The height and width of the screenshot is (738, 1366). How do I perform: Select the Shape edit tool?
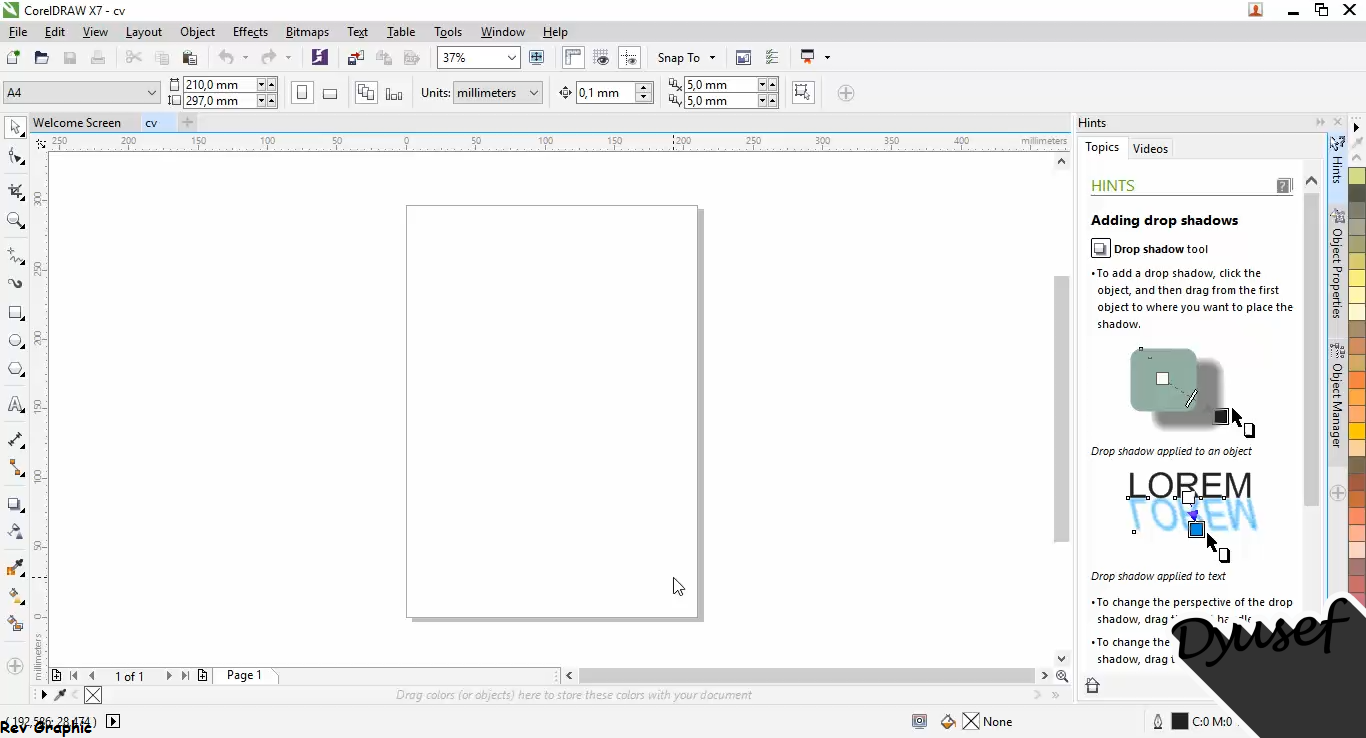(15, 157)
